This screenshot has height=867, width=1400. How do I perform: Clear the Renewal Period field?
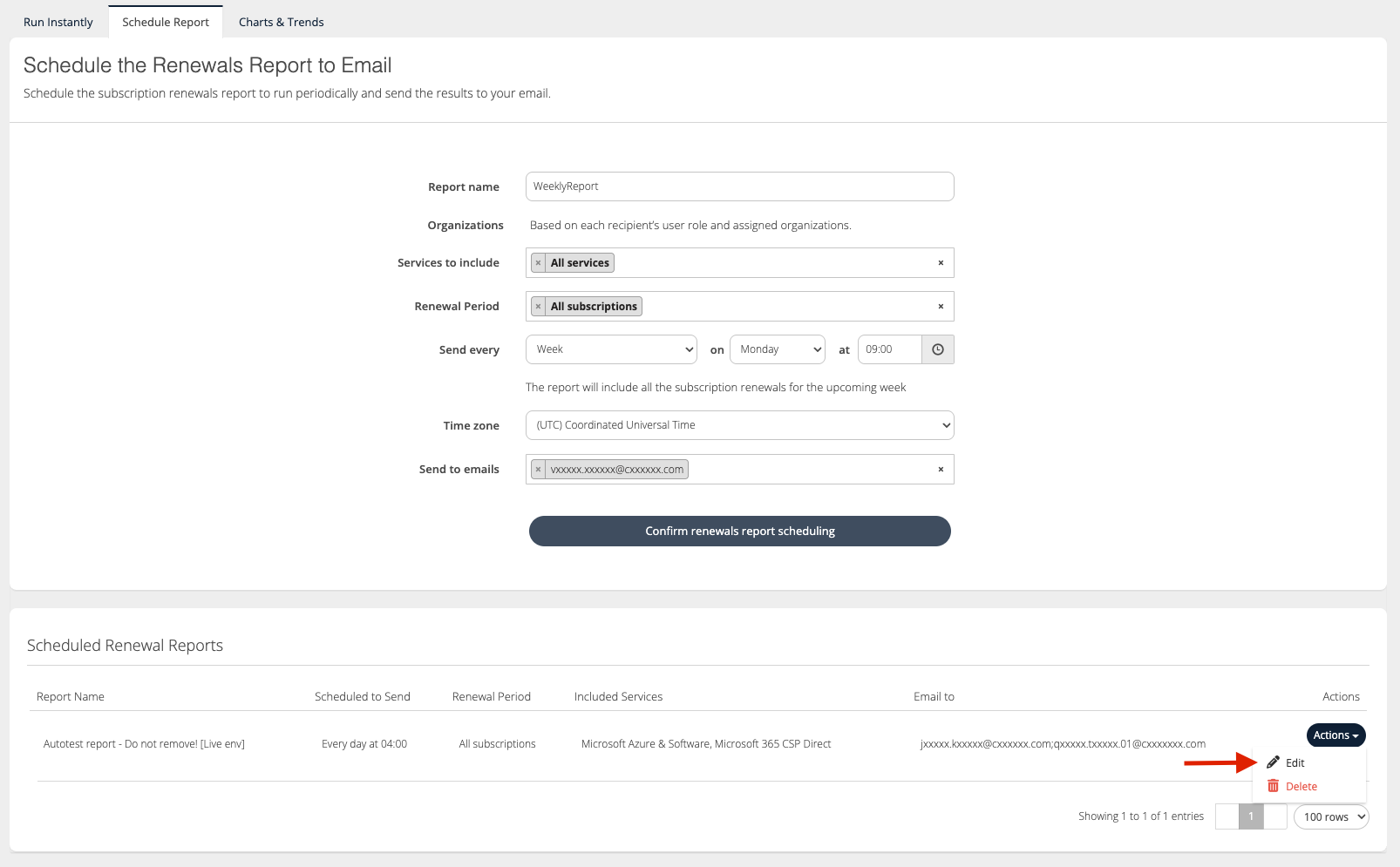940,307
